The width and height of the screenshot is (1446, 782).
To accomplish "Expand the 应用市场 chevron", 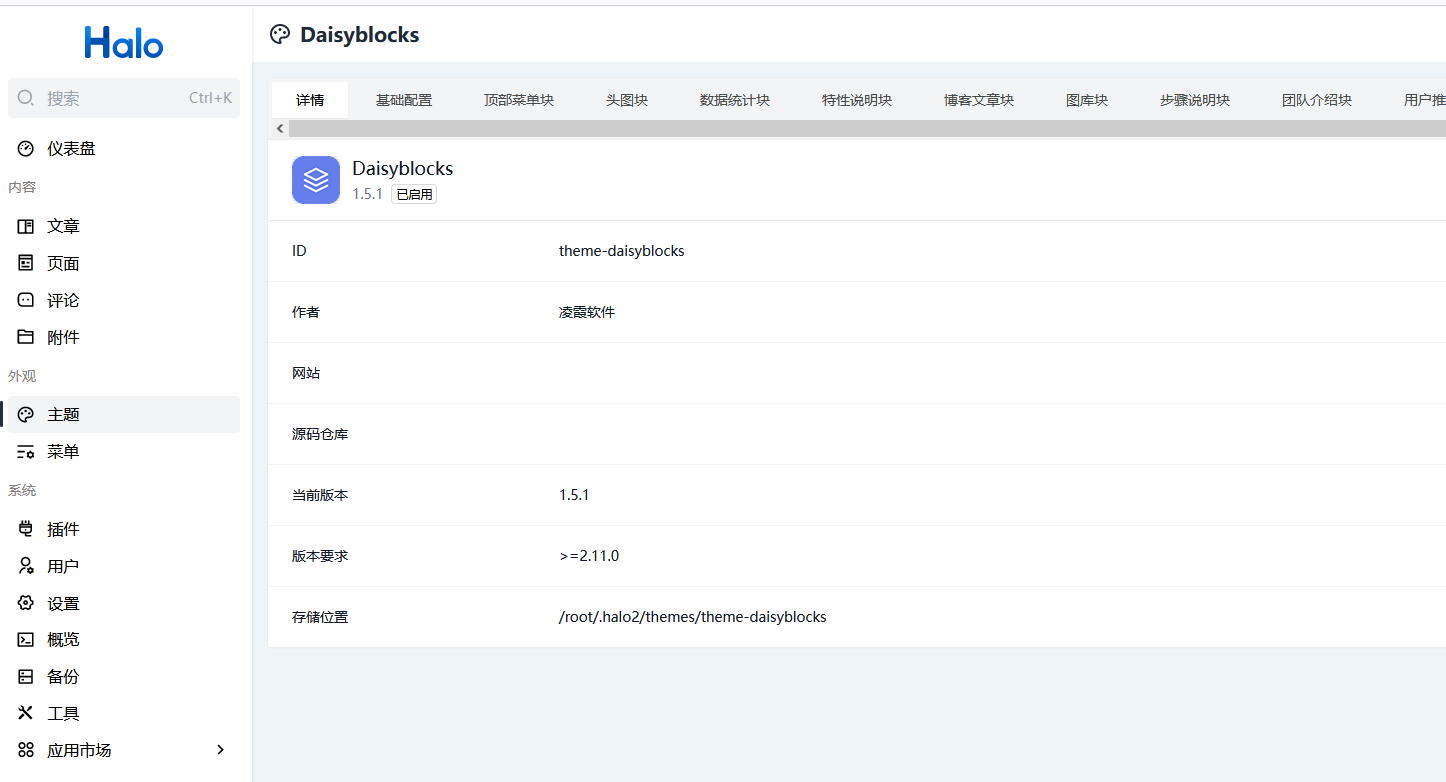I will 221,751.
